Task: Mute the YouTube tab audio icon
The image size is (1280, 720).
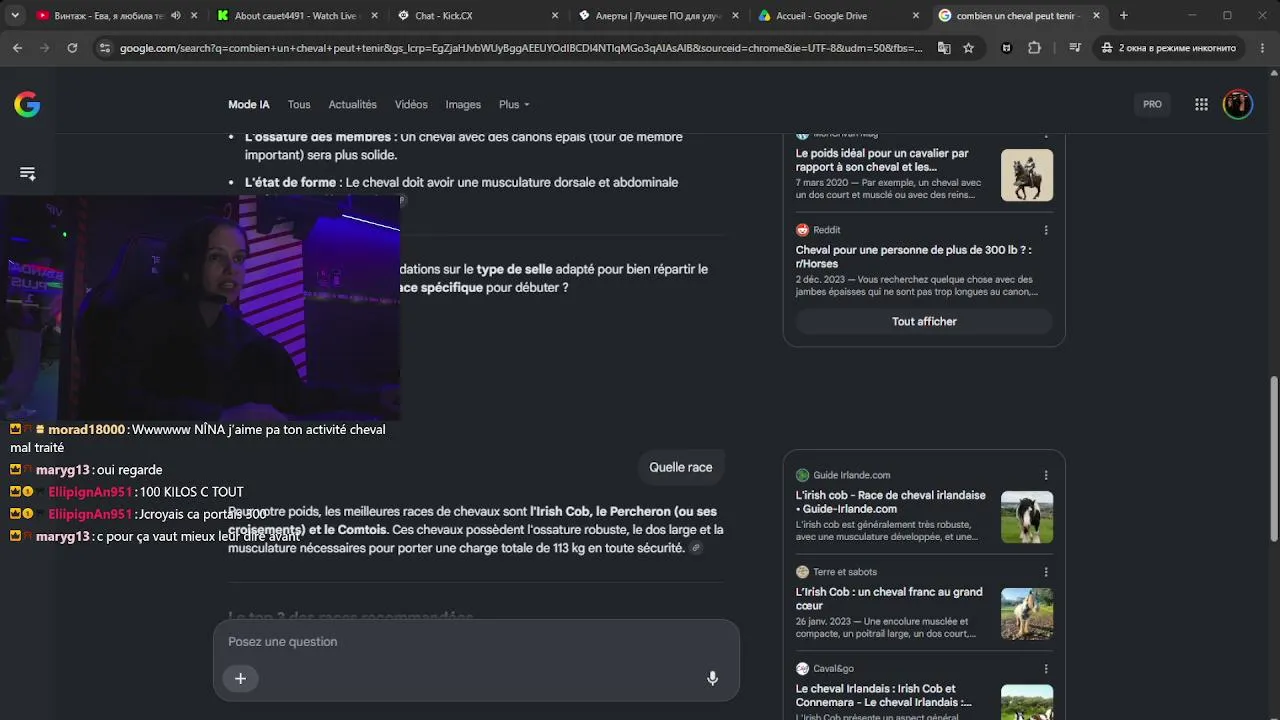Action: click(176, 16)
